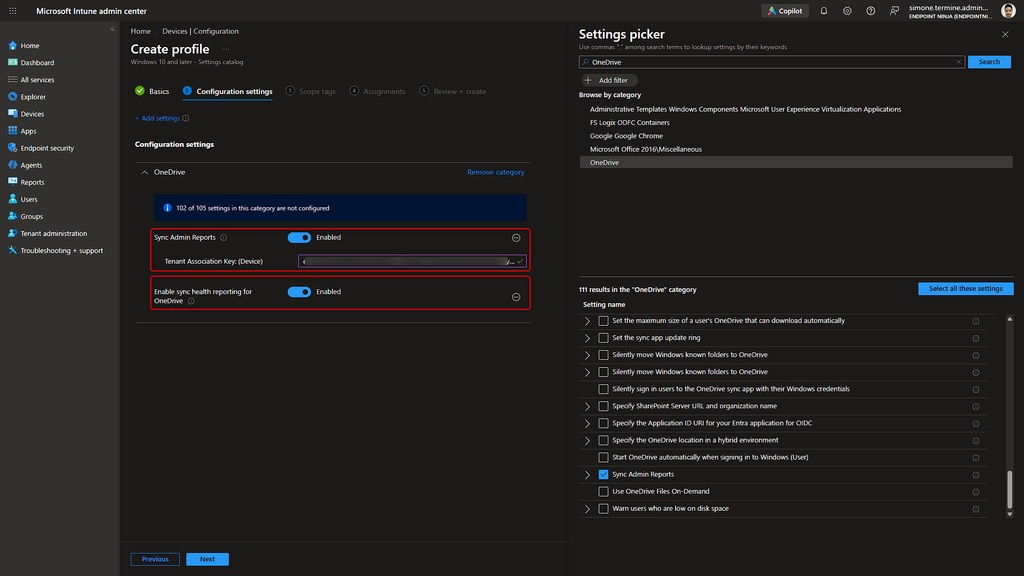The image size is (1024, 576).
Task: Open Users in the sidebar
Action: (29, 199)
